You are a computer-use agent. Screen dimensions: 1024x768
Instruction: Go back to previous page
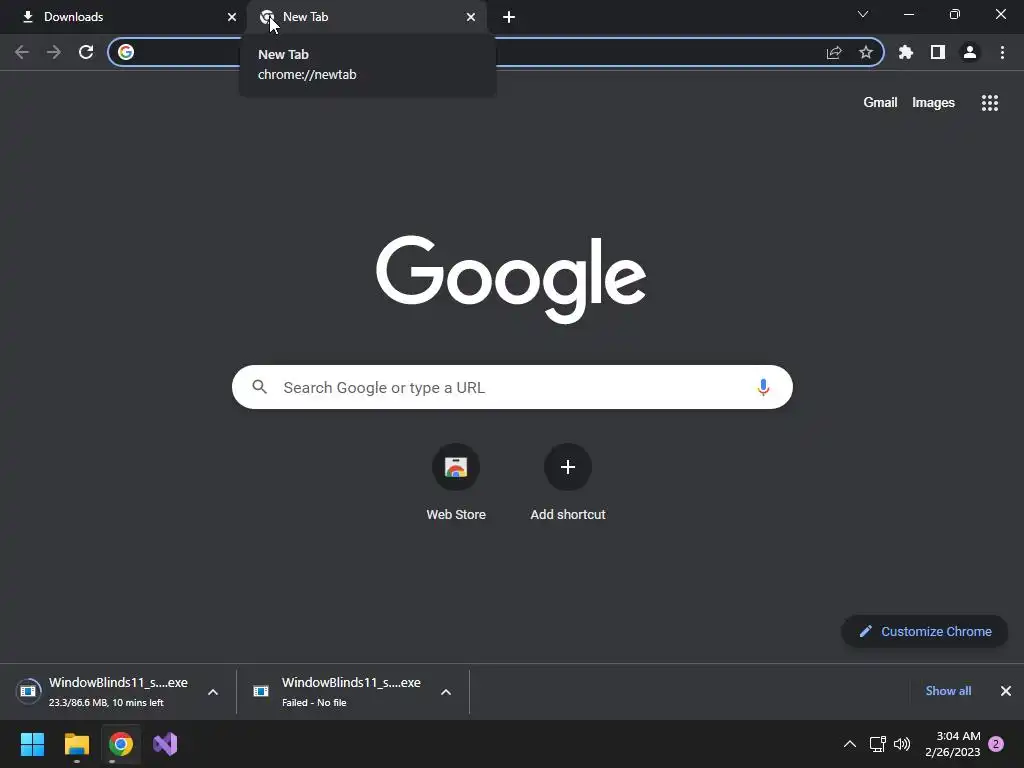[22, 52]
